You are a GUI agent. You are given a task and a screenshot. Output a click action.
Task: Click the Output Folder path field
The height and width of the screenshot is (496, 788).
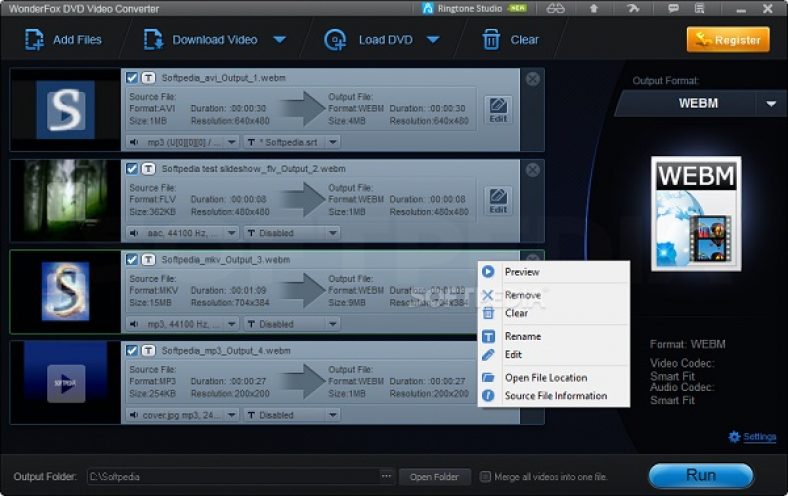click(x=232, y=476)
